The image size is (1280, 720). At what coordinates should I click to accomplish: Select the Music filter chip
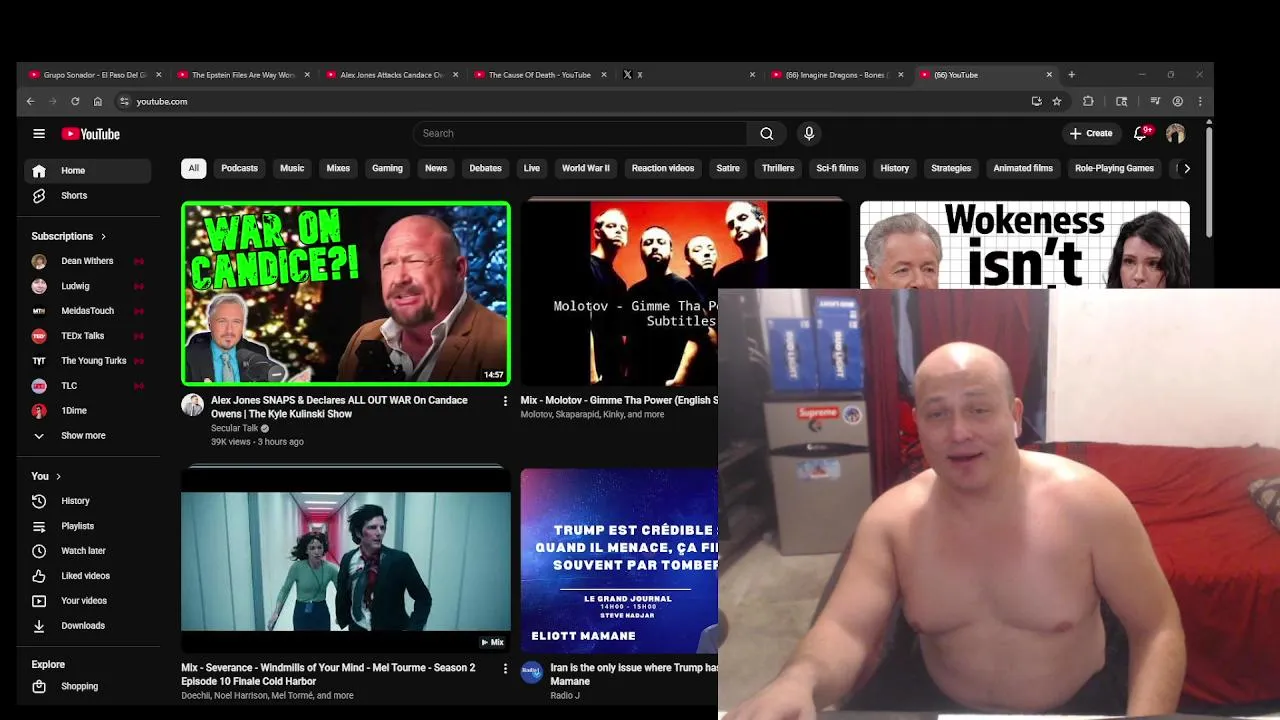point(292,169)
